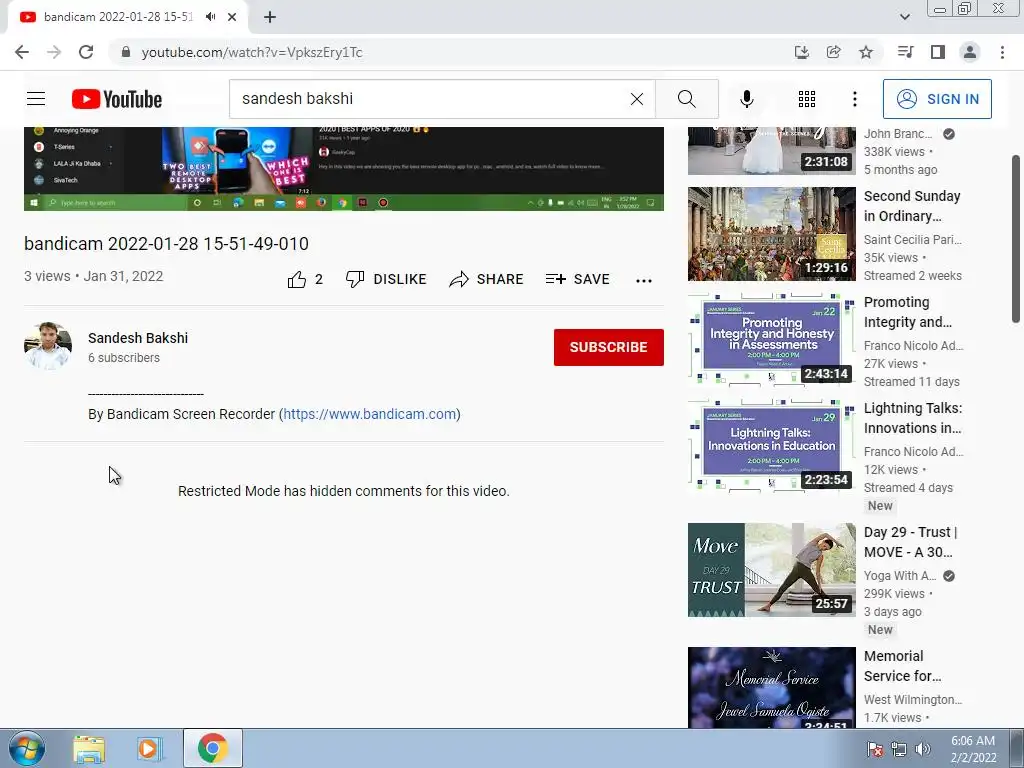Image resolution: width=1024 pixels, height=768 pixels.
Task: Open Chrome profile avatar
Action: coord(970,52)
